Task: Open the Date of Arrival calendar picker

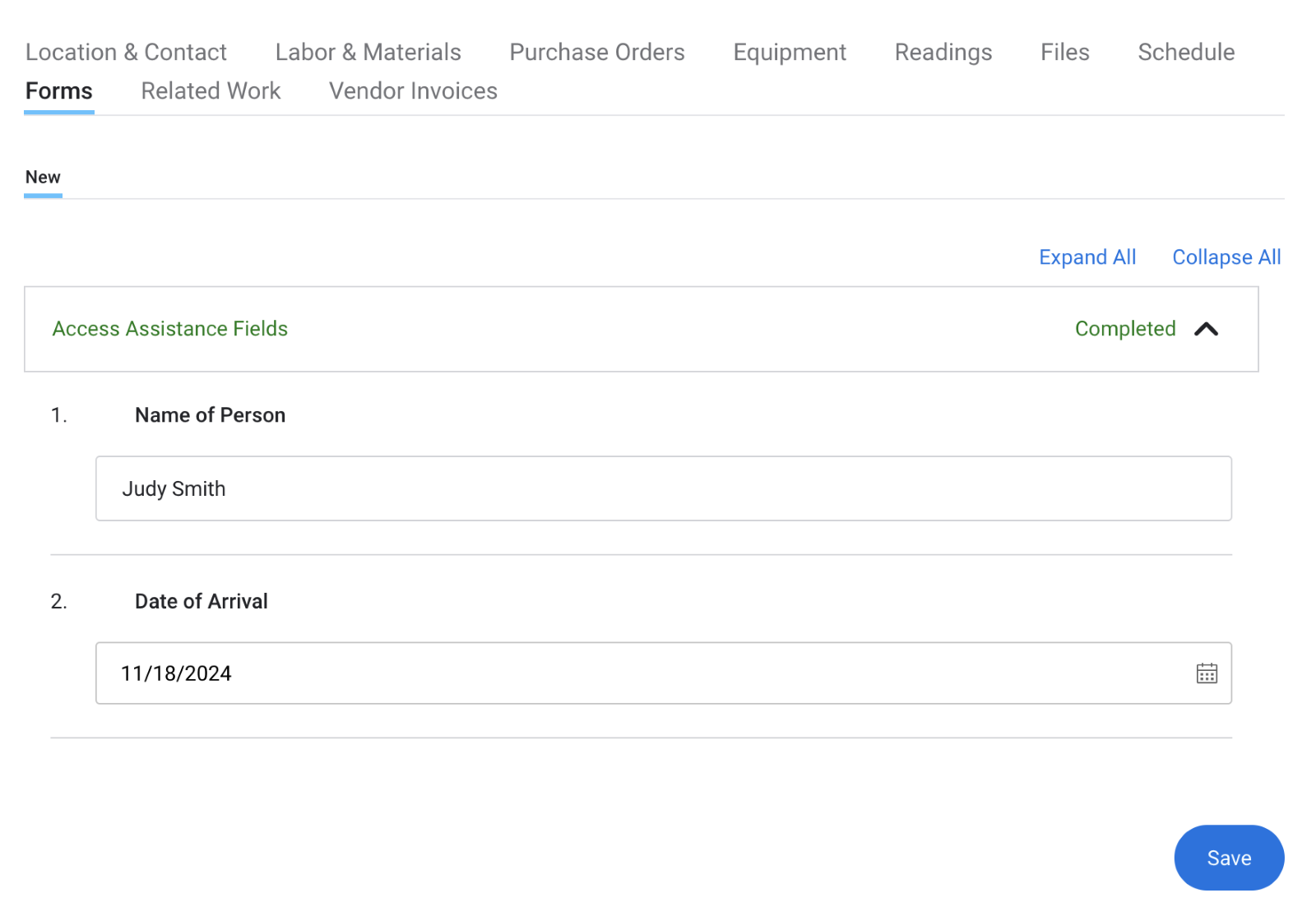Action: pos(1207,673)
